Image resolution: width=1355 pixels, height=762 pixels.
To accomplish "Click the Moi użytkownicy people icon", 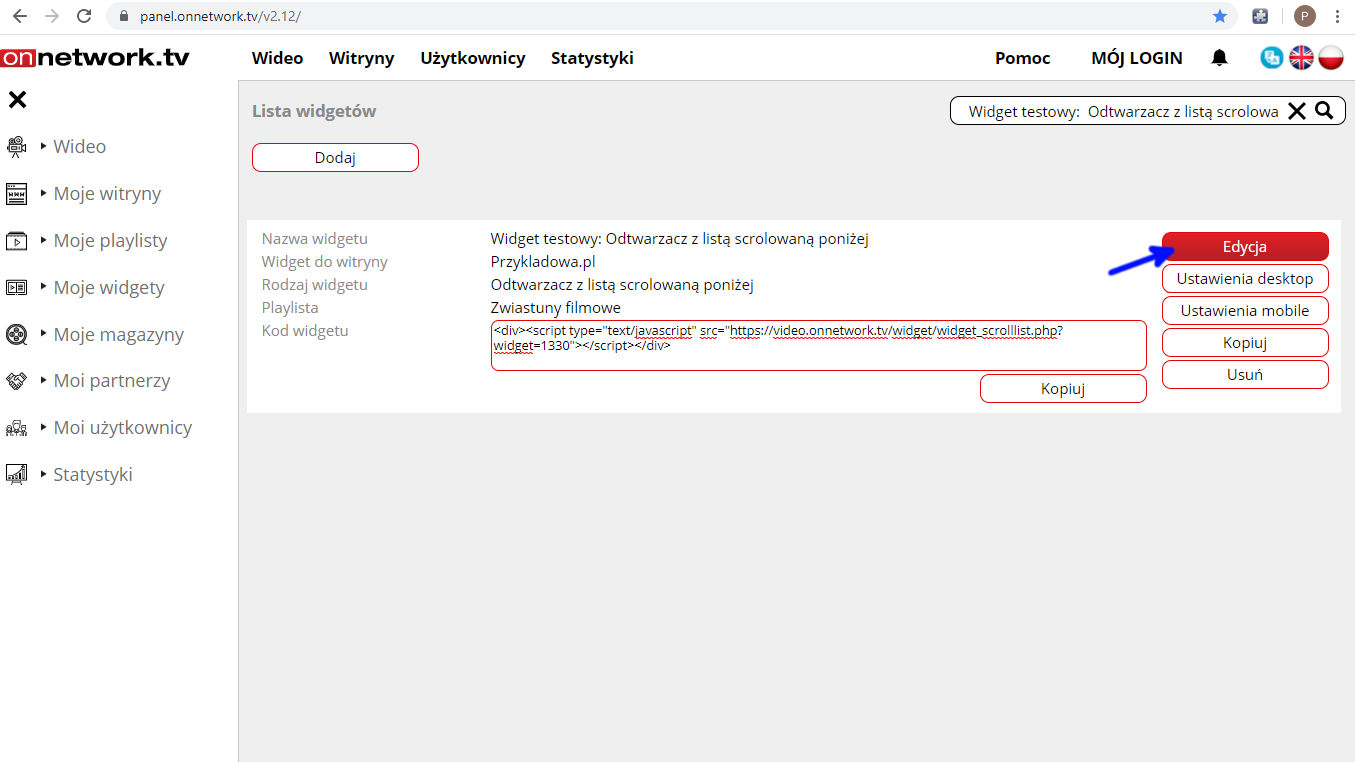I will [16, 428].
